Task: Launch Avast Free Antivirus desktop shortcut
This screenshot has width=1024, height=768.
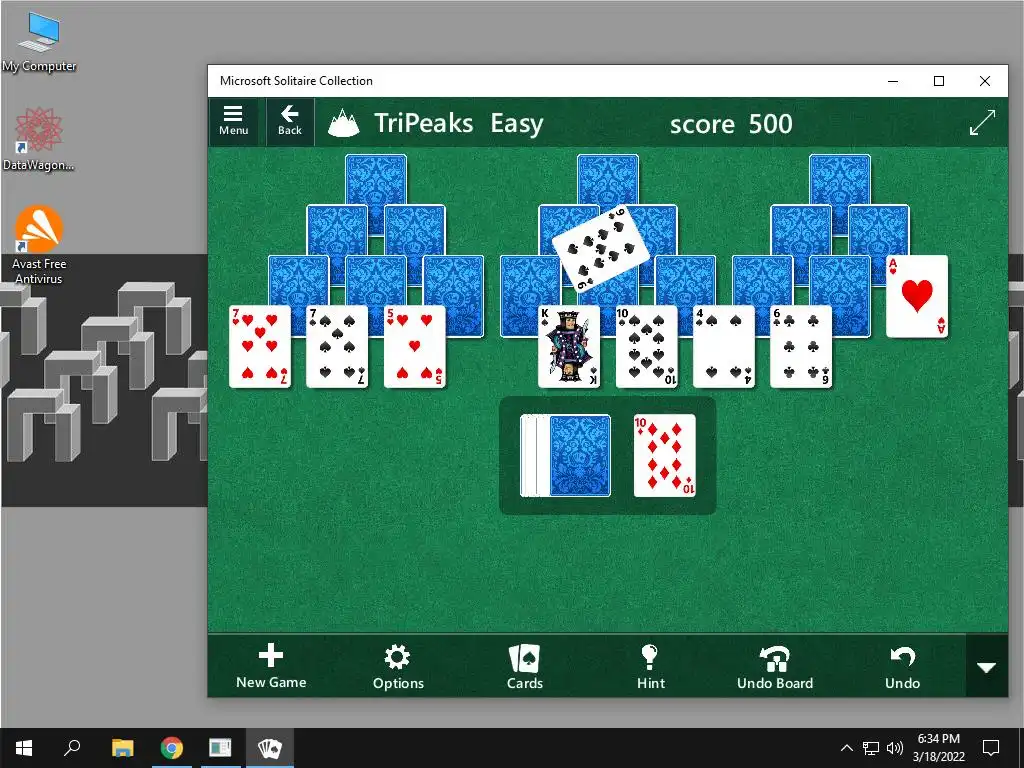Action: (x=39, y=245)
